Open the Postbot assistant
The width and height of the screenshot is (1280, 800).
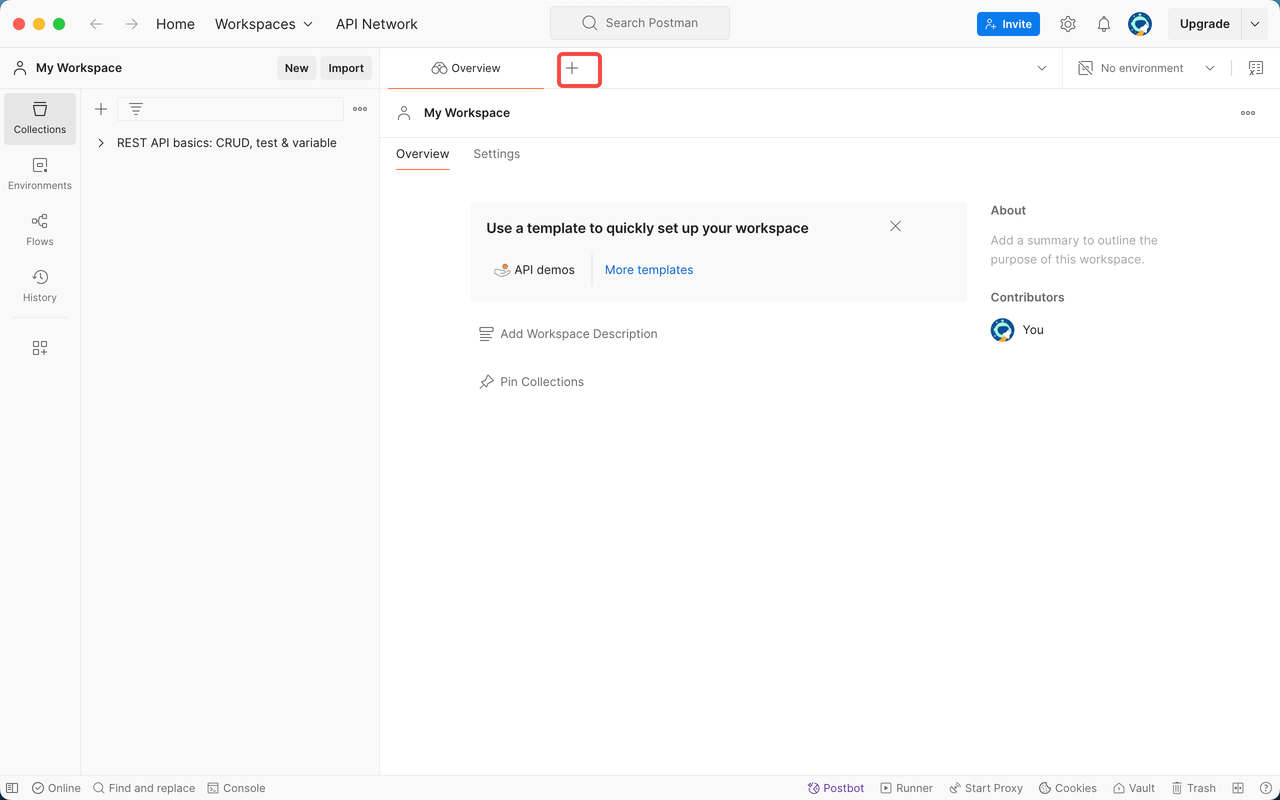point(836,788)
